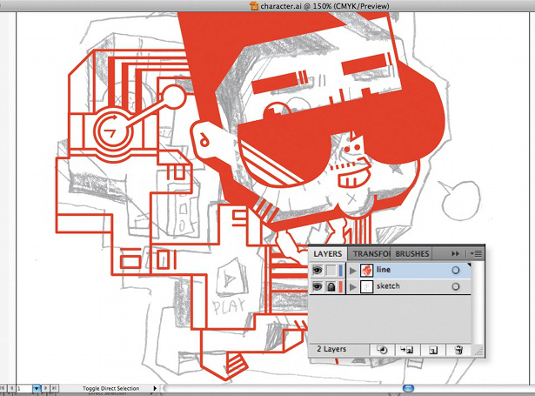
Task: Hide the sketch layer with its eye icon
Action: 317,287
